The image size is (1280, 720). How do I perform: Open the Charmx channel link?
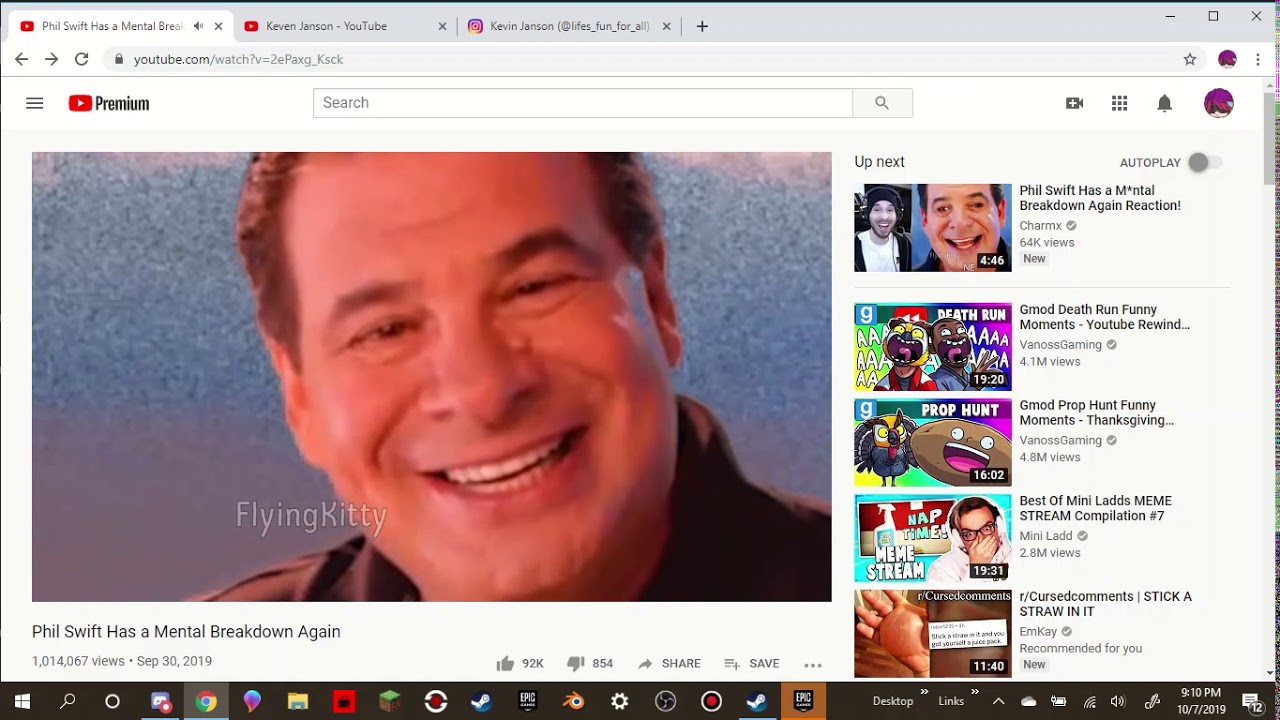click(x=1040, y=226)
